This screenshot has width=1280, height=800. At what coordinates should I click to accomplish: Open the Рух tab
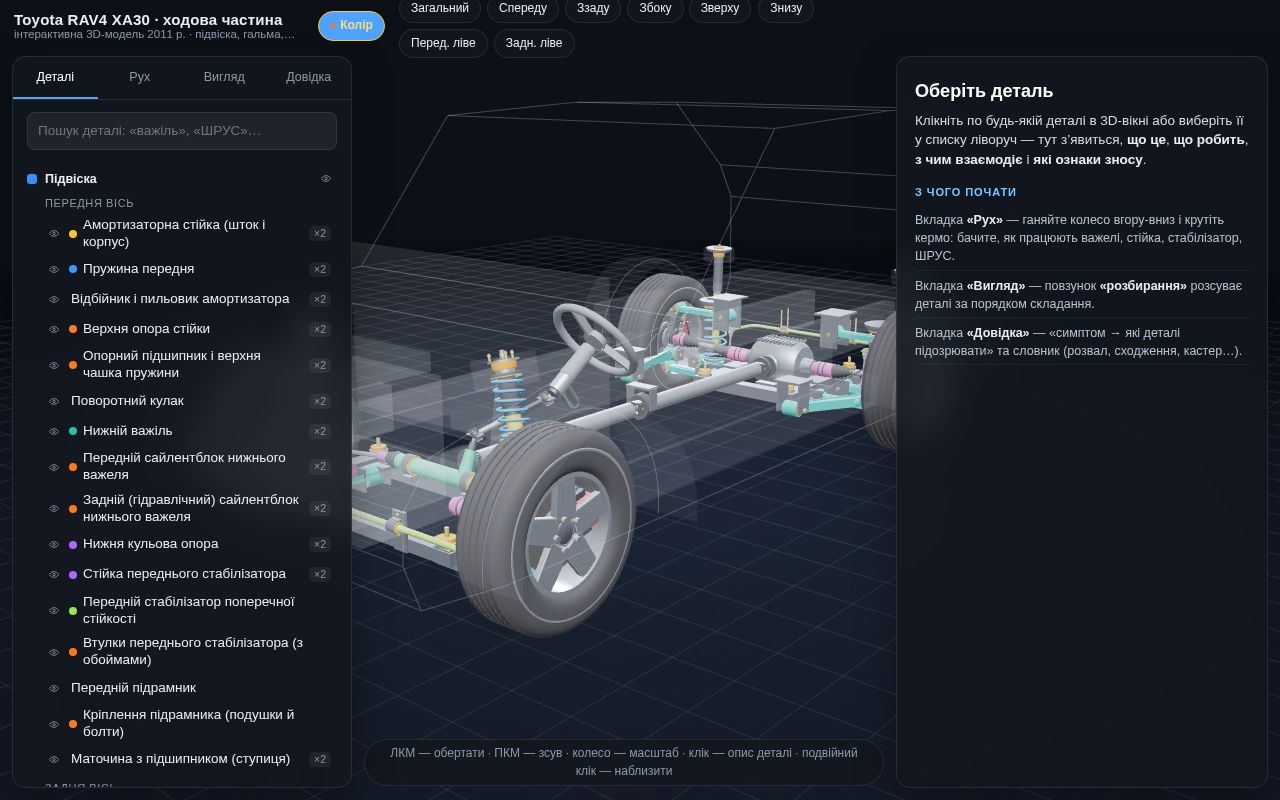(x=140, y=77)
